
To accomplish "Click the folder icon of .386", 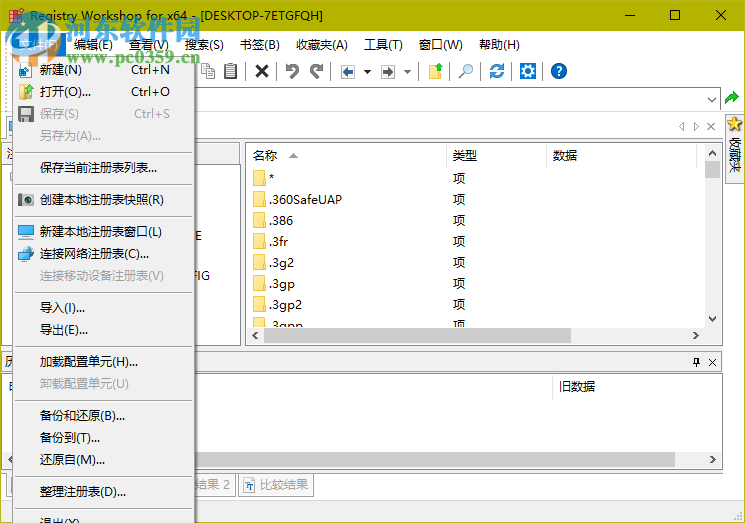I will click(259, 220).
